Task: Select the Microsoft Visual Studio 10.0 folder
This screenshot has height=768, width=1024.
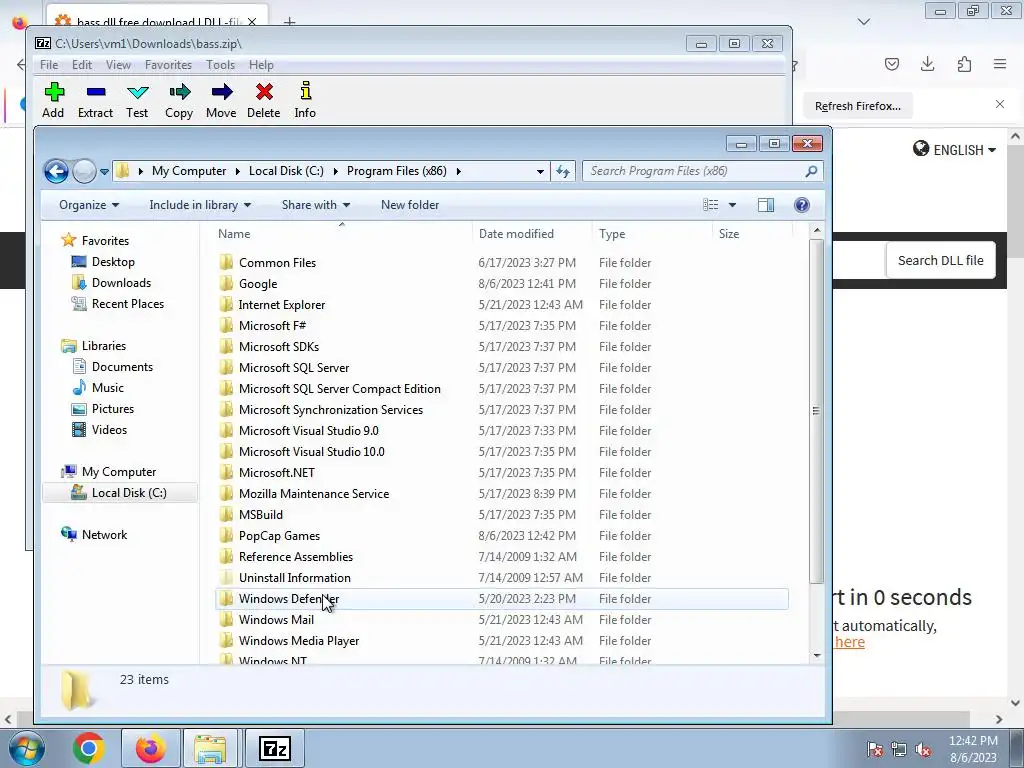Action: coord(502,452)
